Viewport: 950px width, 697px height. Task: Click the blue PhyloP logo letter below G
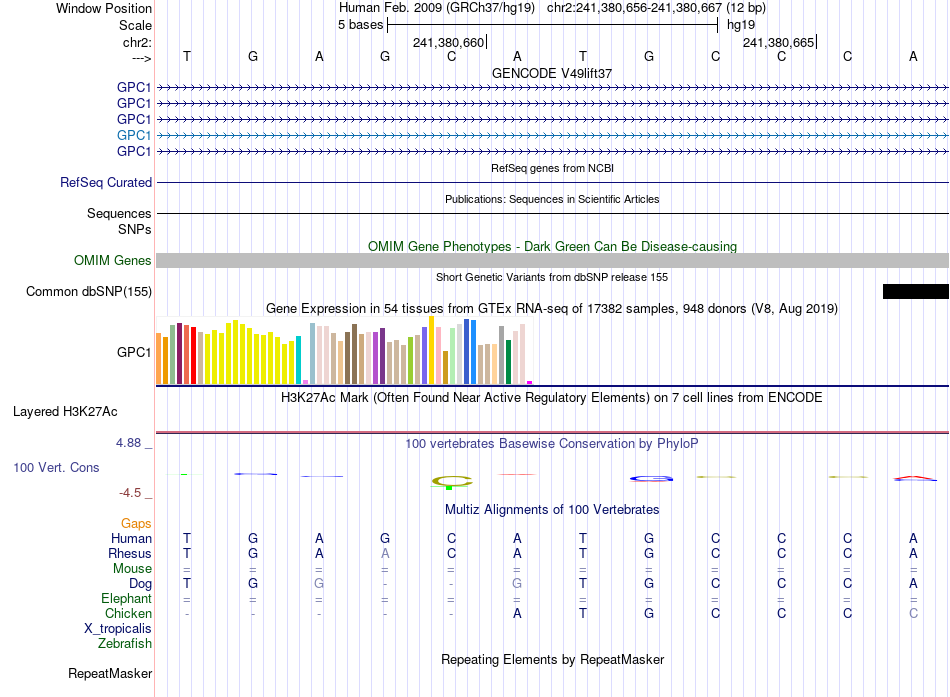pos(651,479)
